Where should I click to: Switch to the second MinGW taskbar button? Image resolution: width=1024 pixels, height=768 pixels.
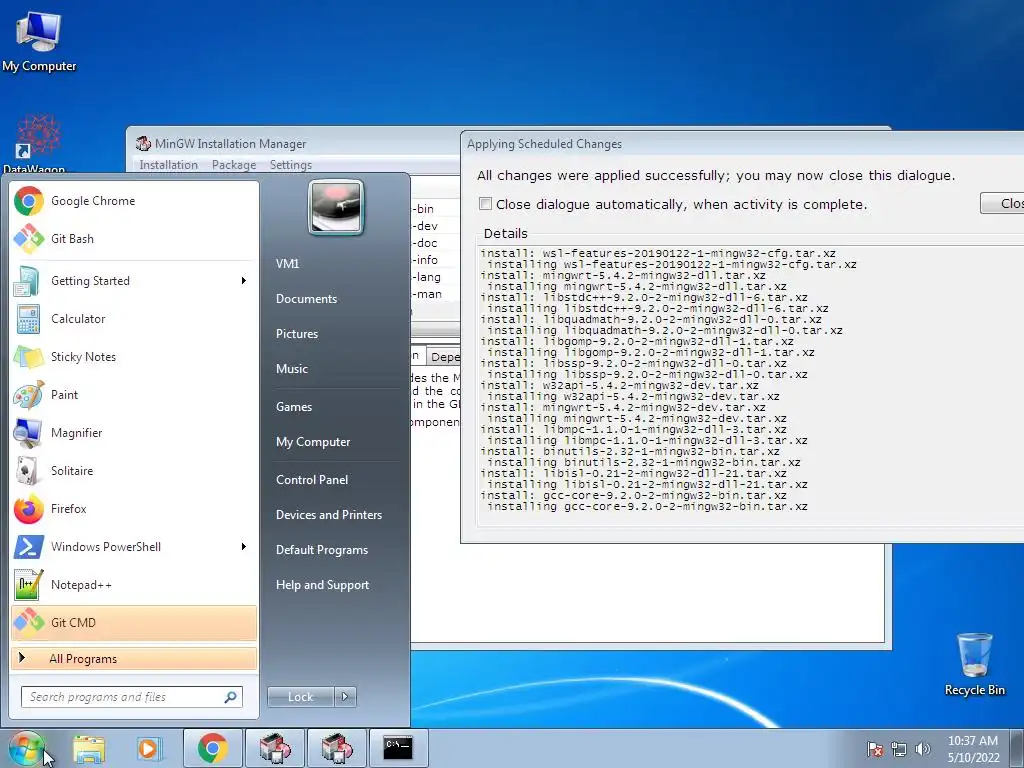coord(336,748)
